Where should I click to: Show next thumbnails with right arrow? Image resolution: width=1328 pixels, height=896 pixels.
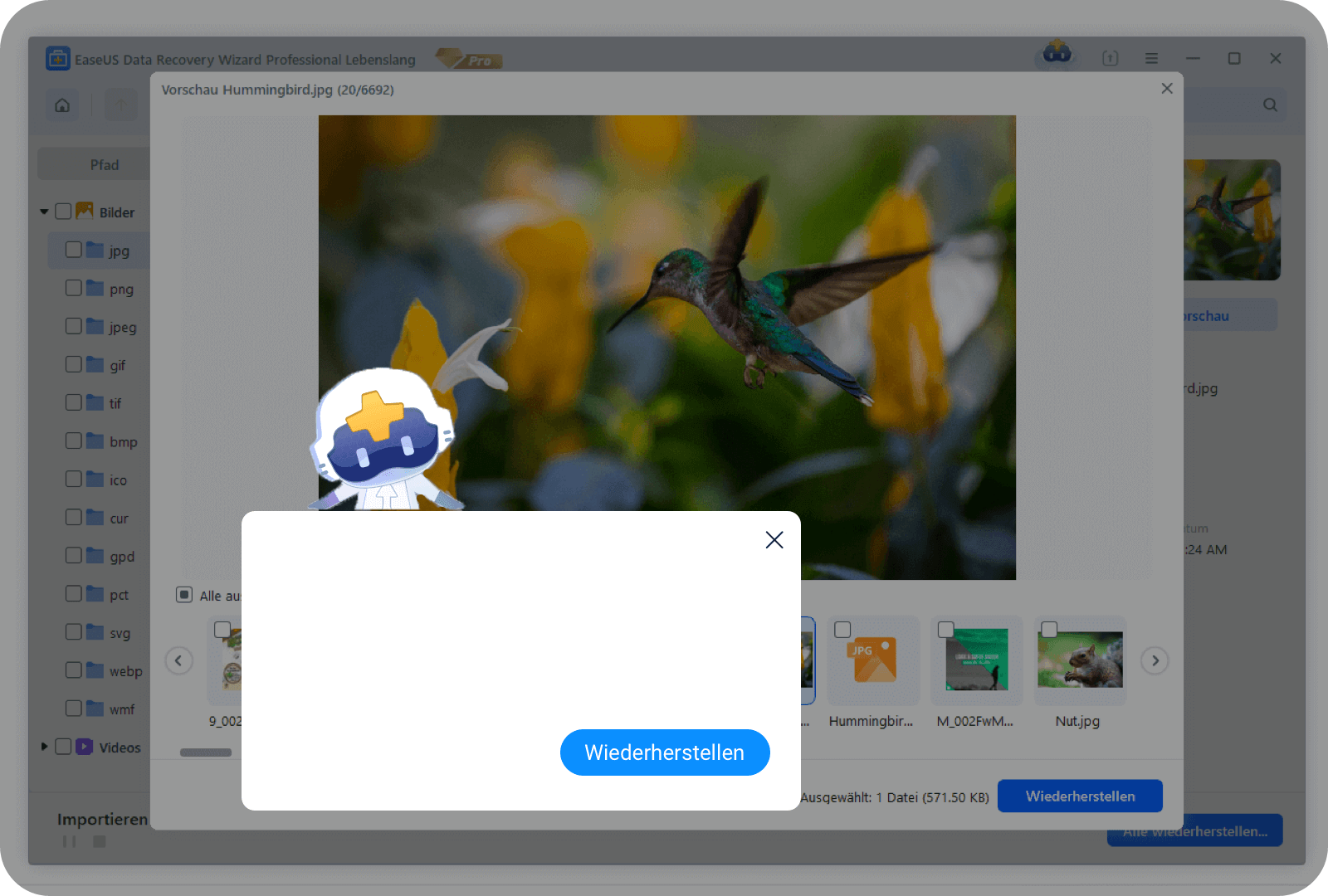(1155, 660)
